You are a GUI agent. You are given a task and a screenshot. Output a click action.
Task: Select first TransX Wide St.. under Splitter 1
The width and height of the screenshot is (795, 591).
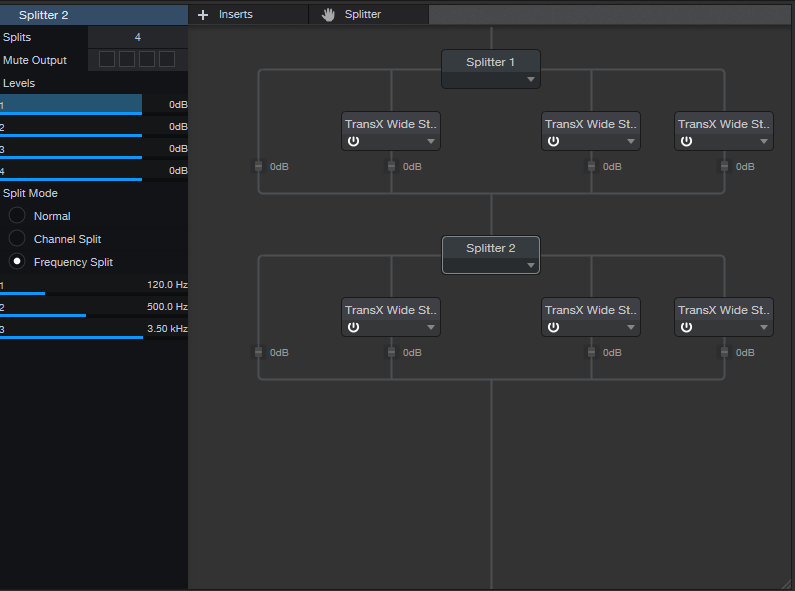391,124
